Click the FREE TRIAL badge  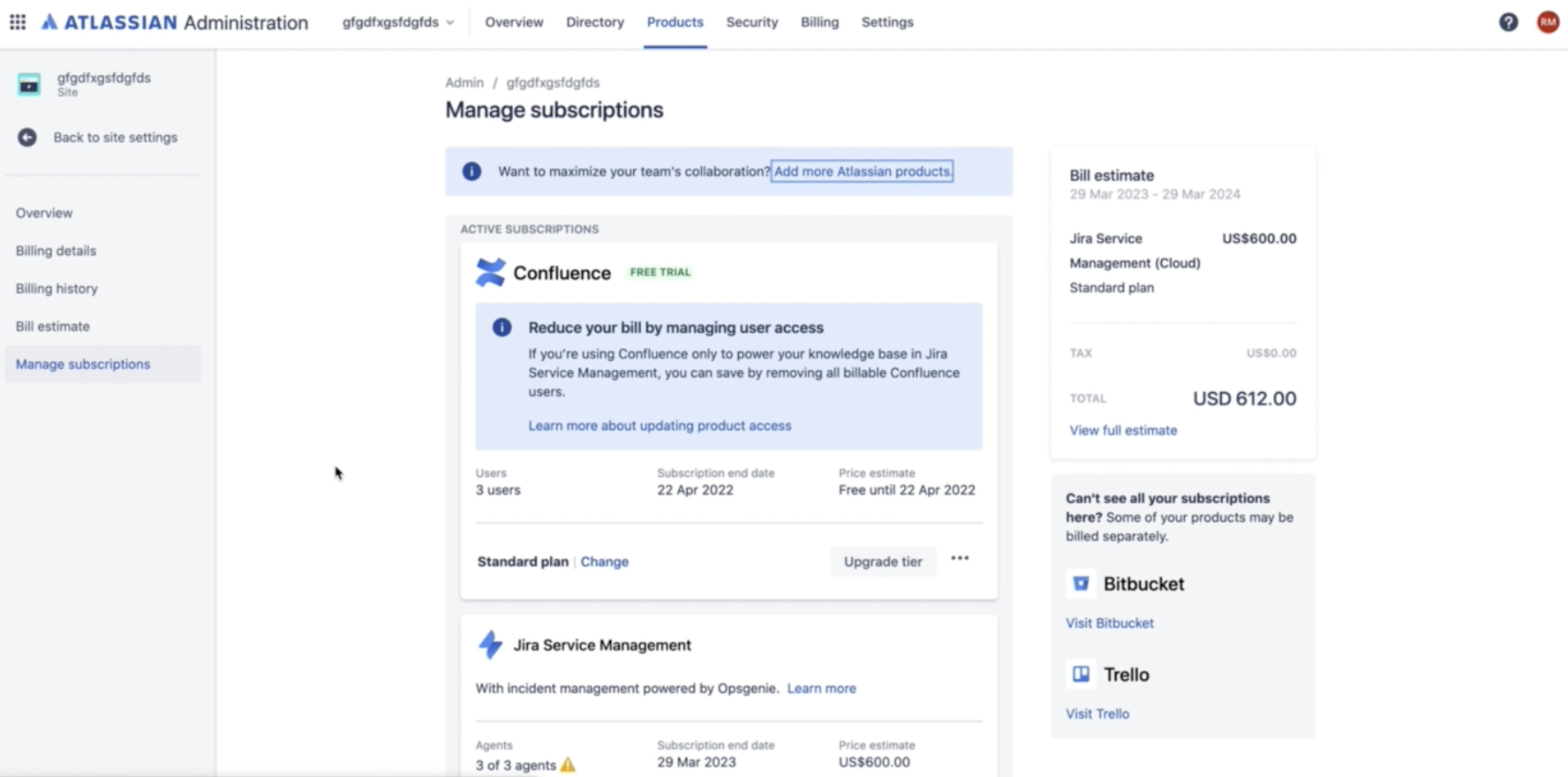coord(660,272)
